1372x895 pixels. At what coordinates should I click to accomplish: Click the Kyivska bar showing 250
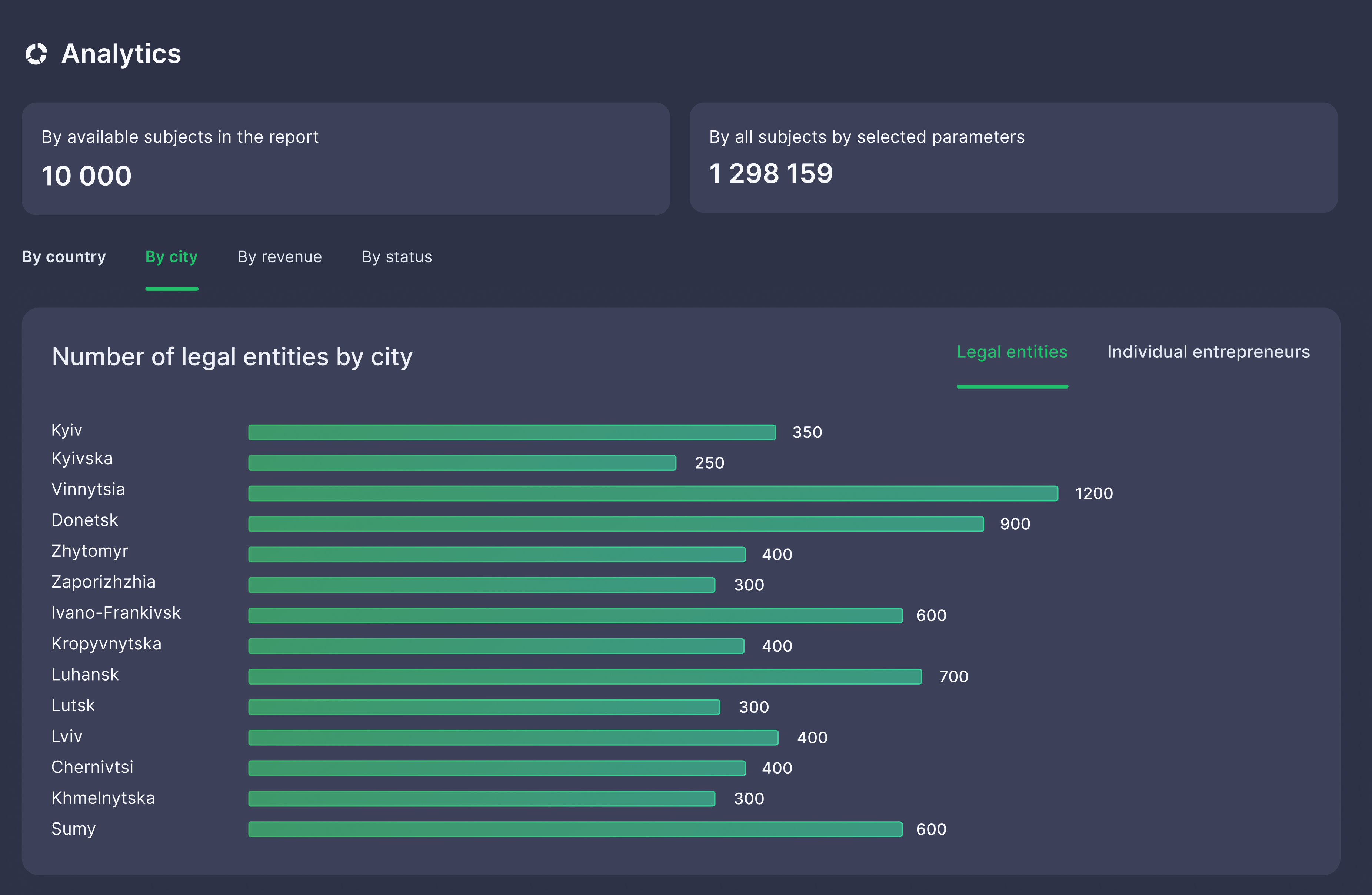(462, 462)
